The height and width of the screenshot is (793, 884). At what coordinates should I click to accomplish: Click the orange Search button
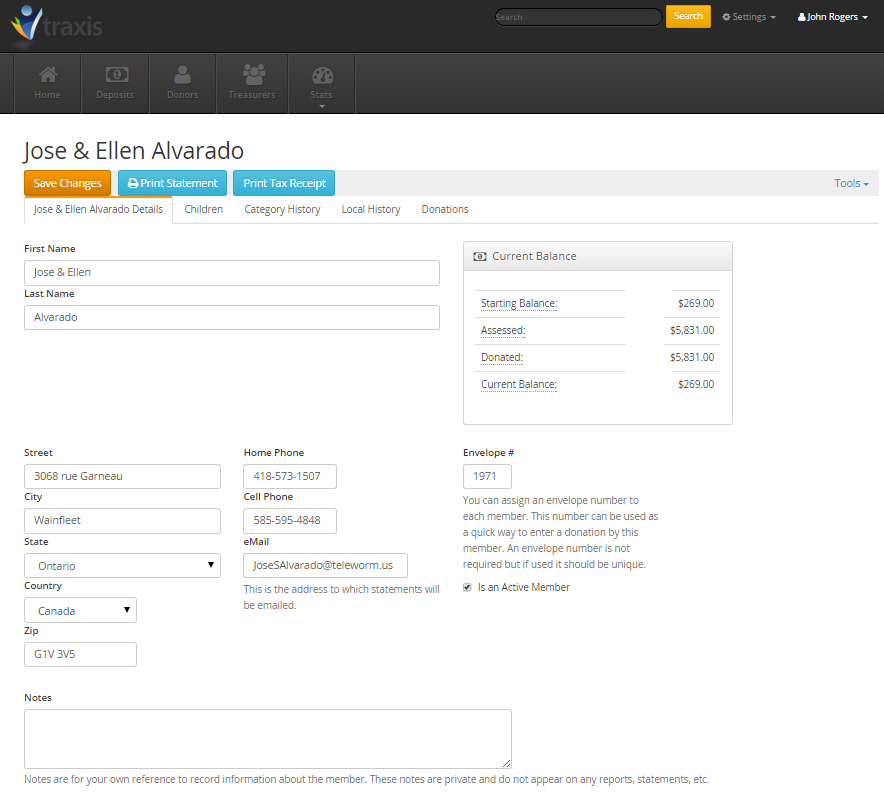click(x=688, y=16)
